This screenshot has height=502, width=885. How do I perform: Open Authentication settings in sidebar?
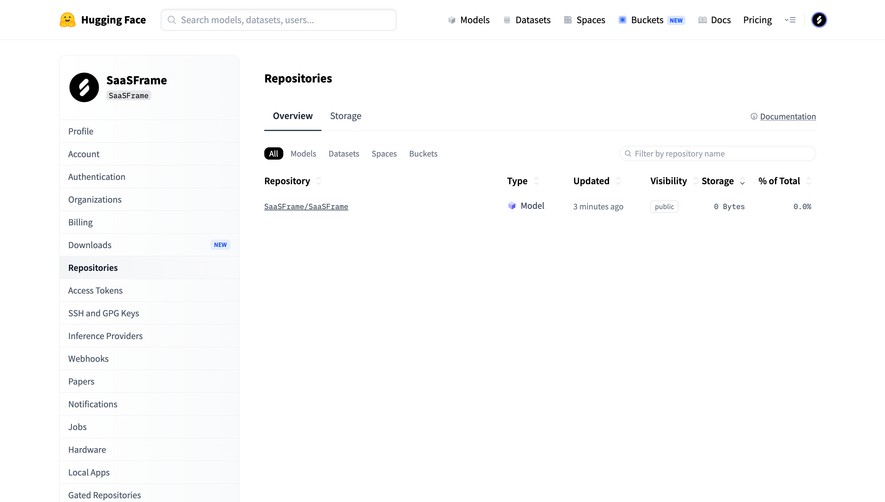click(x=149, y=177)
